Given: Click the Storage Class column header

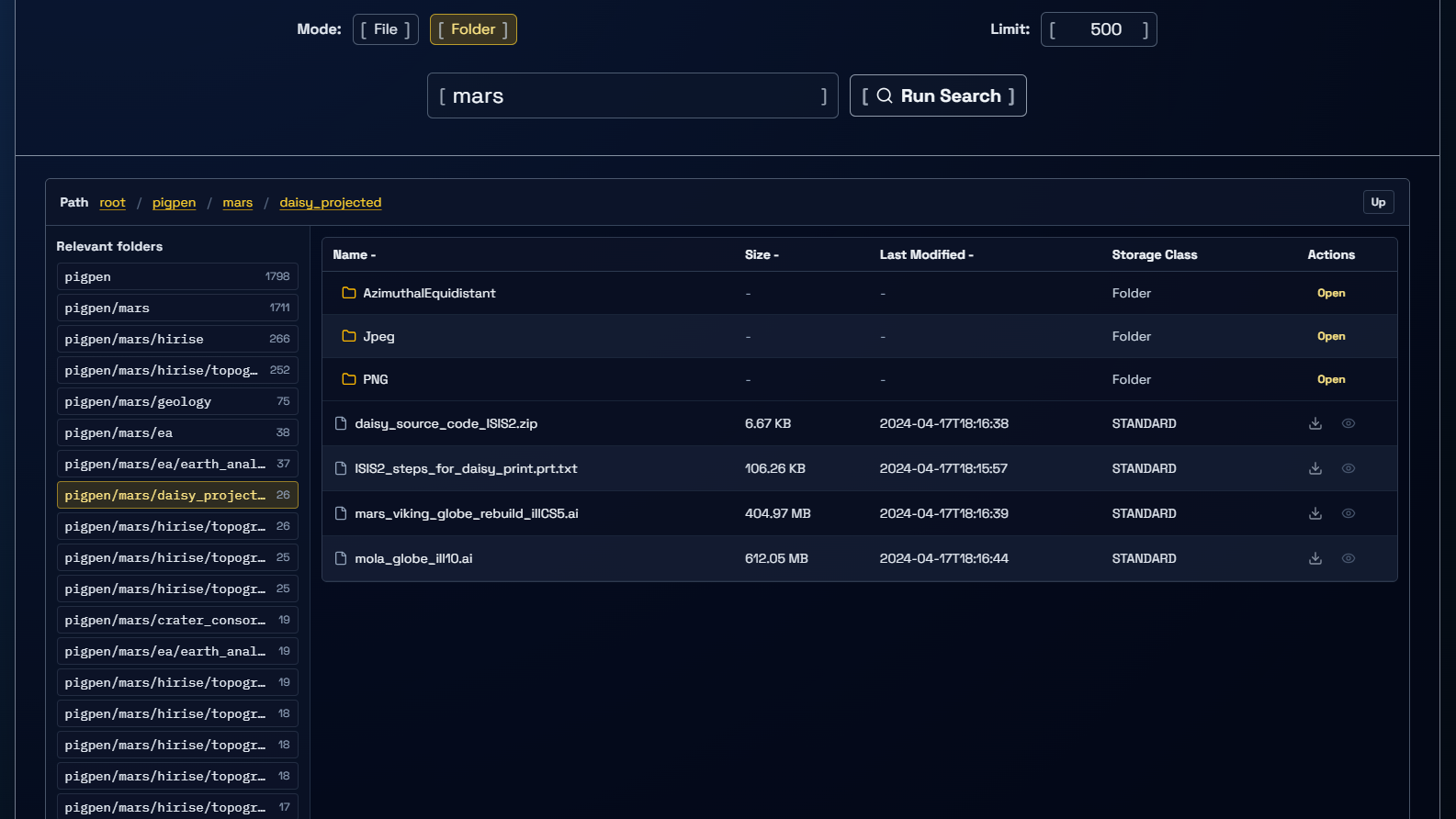Looking at the screenshot, I should coord(1155,254).
